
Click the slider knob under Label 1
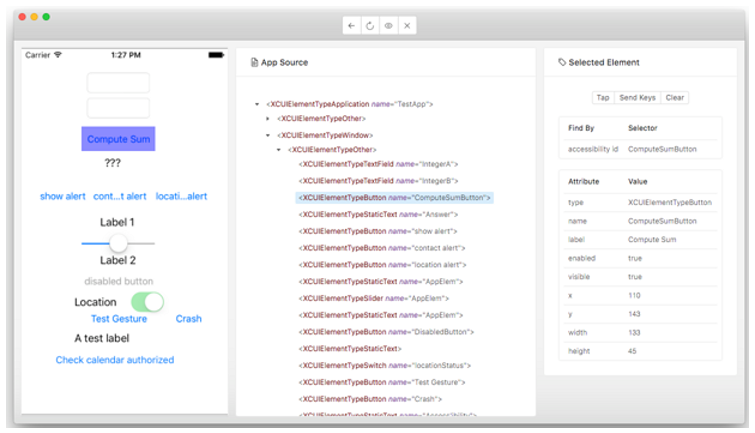pos(118,243)
